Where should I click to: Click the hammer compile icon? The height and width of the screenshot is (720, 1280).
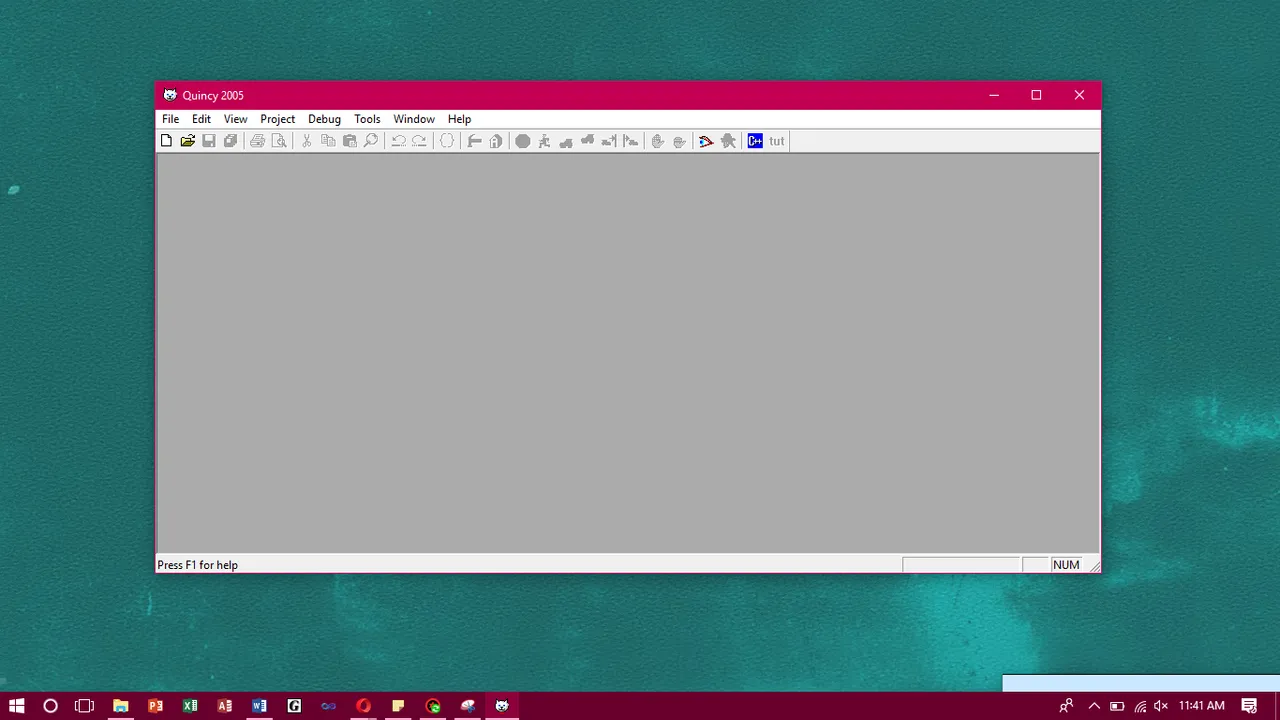pos(475,141)
